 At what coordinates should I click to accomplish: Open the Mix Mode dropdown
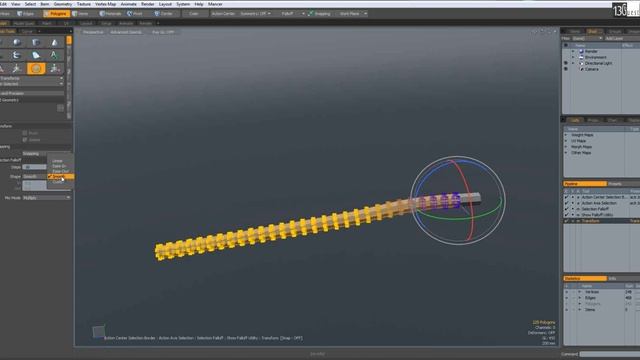click(x=47, y=198)
